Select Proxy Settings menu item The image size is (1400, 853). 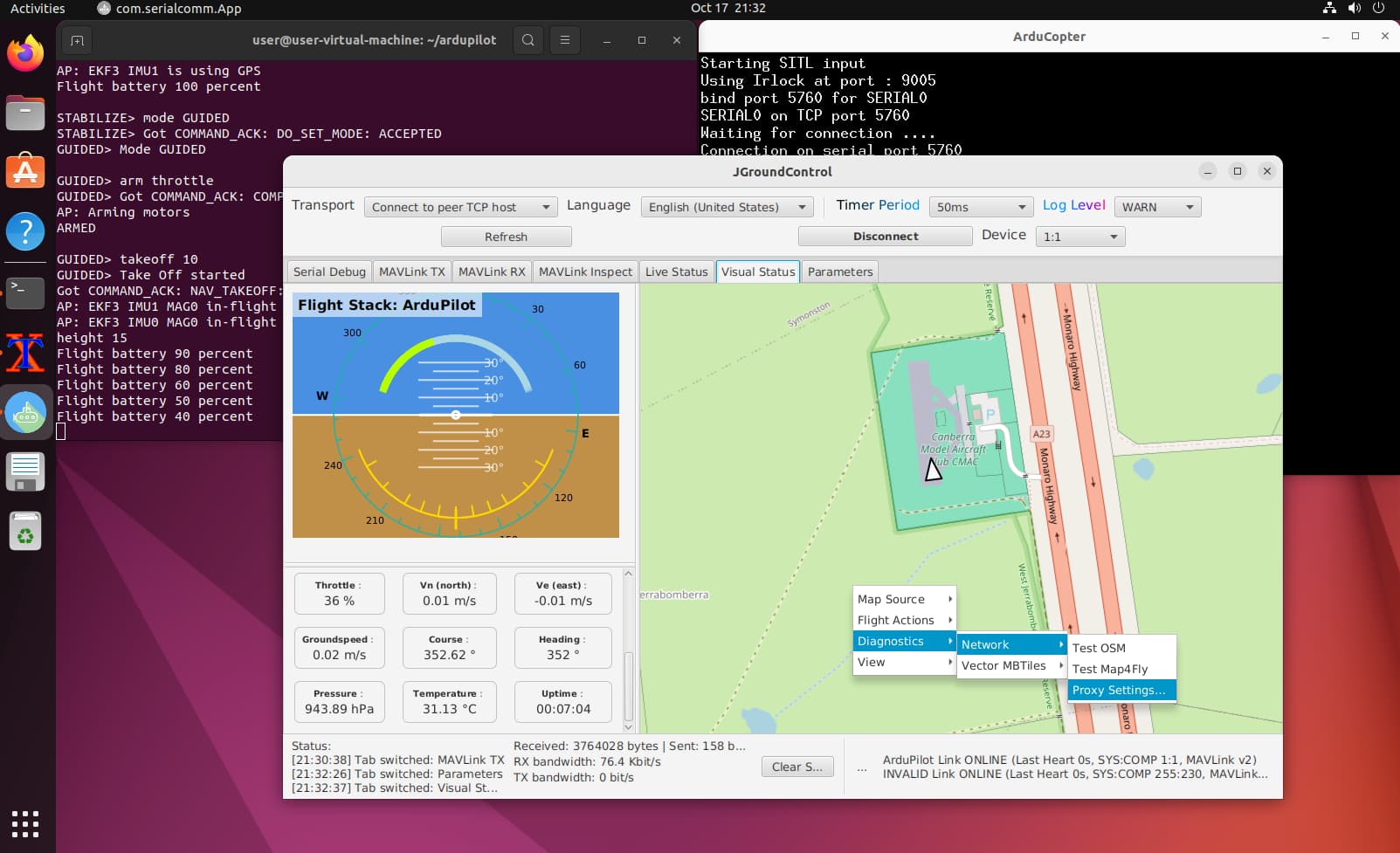coord(1120,690)
